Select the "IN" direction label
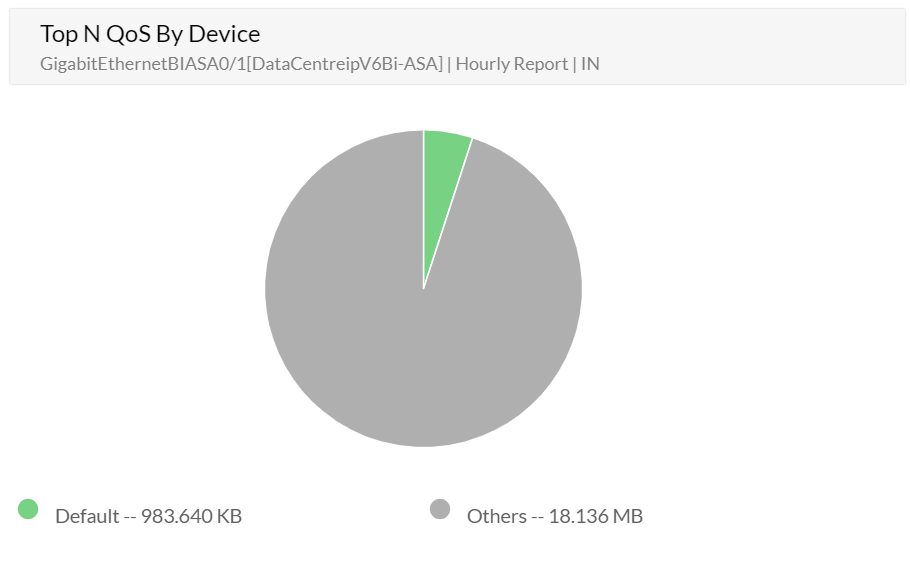The height and width of the screenshot is (576, 910). 591,64
